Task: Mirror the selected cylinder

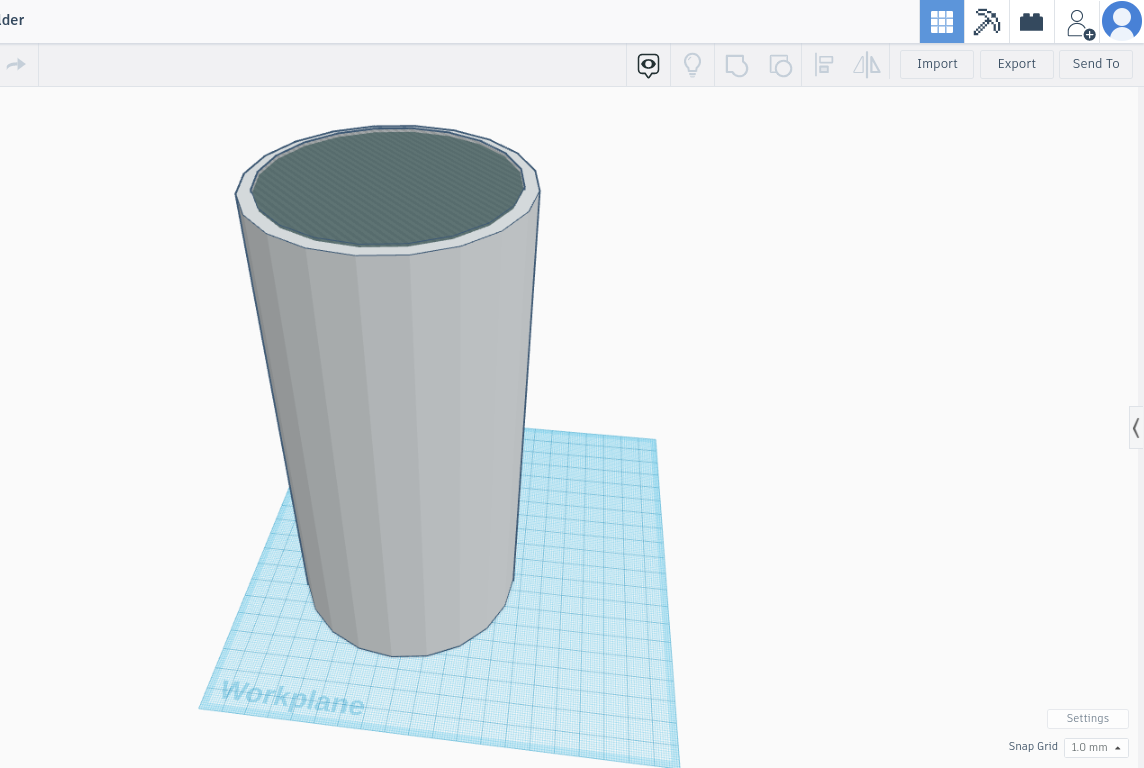Action: click(866, 64)
